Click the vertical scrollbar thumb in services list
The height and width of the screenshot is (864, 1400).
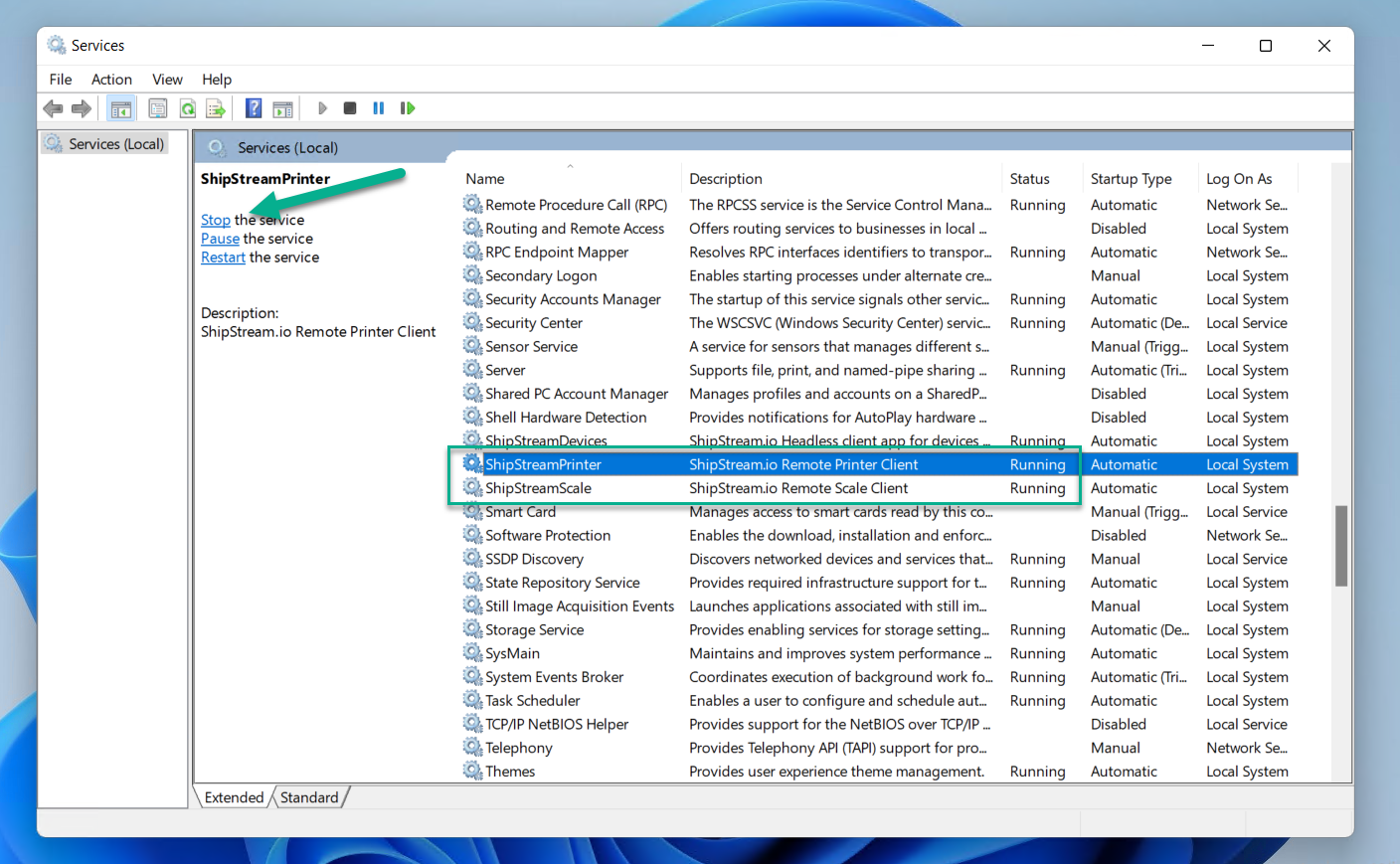[1340, 546]
